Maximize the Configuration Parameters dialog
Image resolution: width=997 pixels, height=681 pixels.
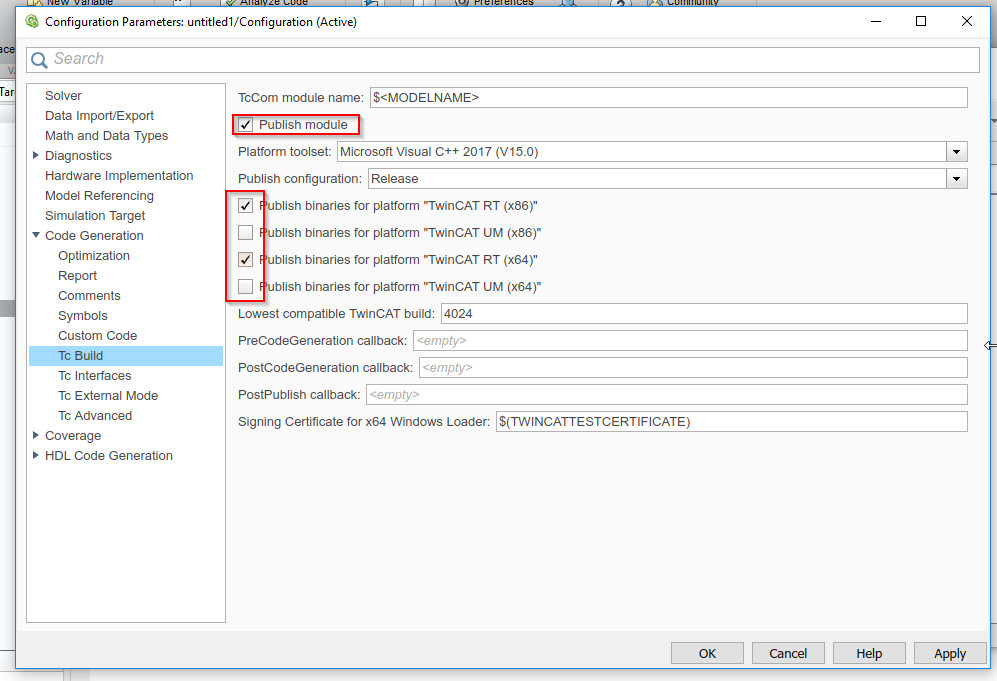point(921,22)
